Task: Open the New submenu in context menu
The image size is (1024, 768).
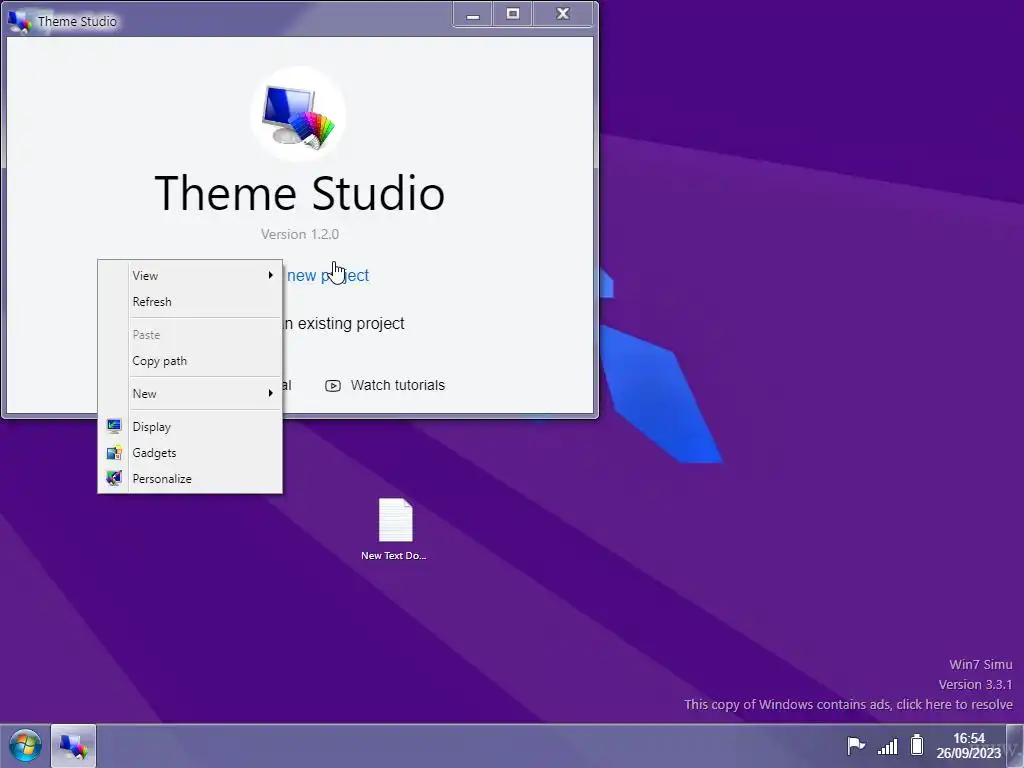Action: click(x=190, y=394)
